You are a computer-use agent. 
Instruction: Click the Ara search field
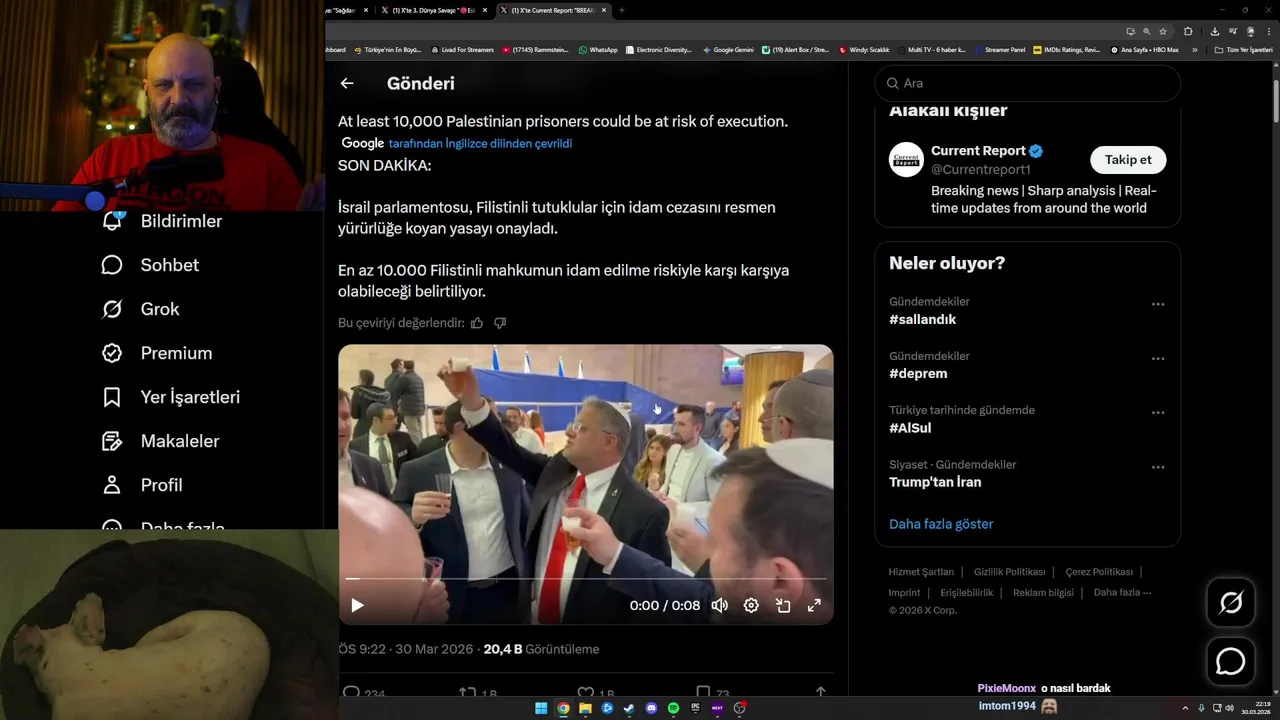pyautogui.click(x=1027, y=83)
